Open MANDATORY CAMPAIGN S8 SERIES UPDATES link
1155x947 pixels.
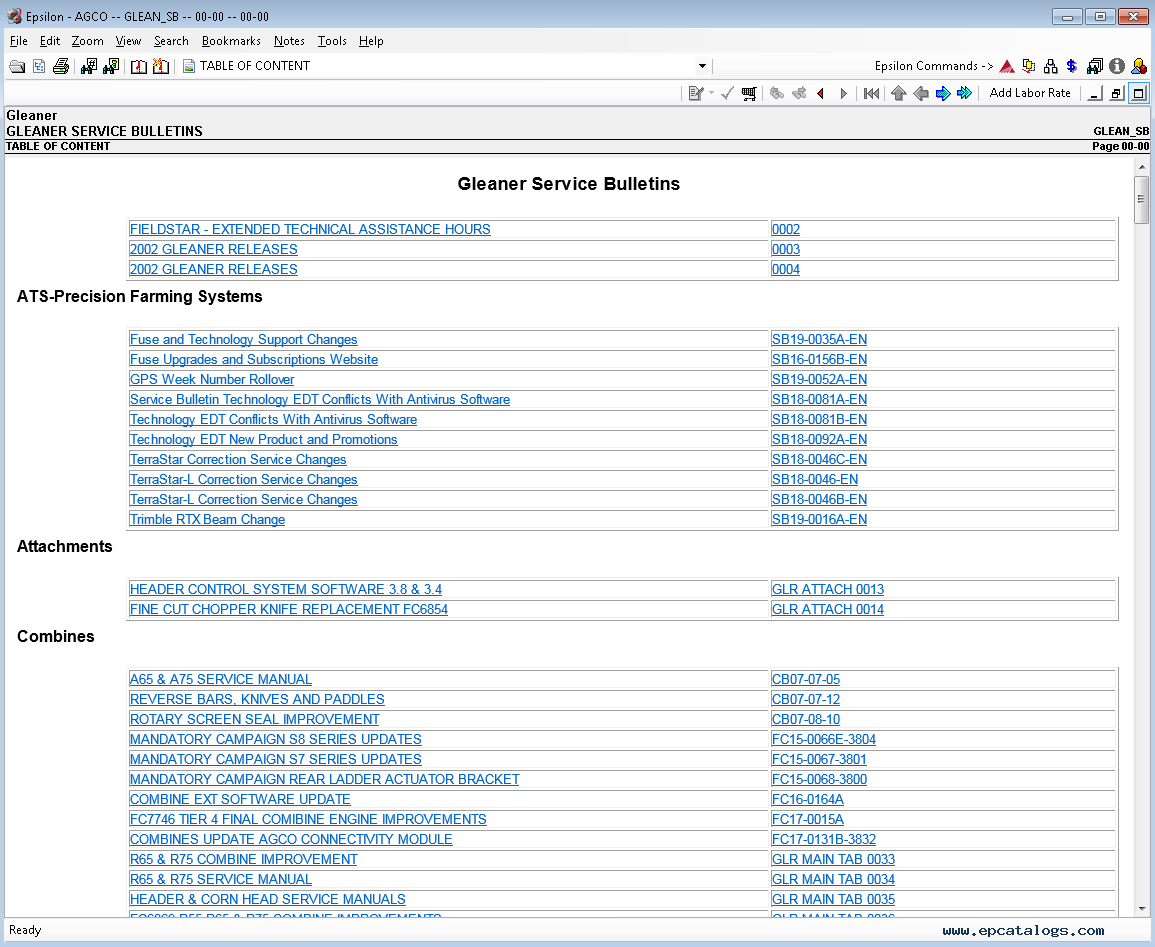pos(275,739)
